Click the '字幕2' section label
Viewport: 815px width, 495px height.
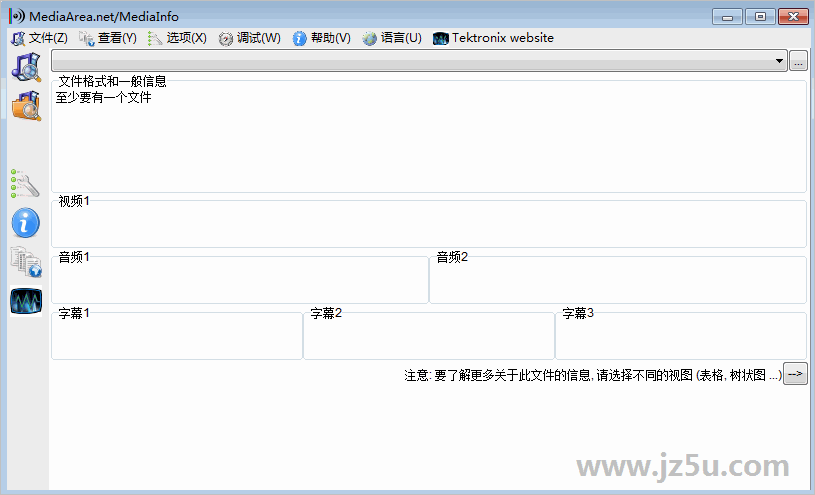pos(326,313)
